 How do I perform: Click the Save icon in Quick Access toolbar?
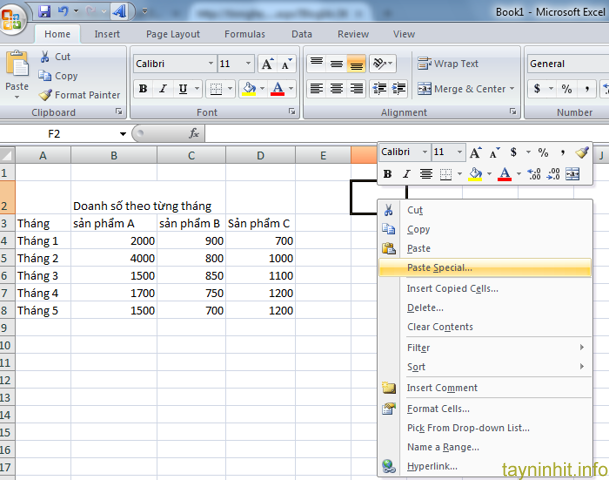tap(44, 12)
